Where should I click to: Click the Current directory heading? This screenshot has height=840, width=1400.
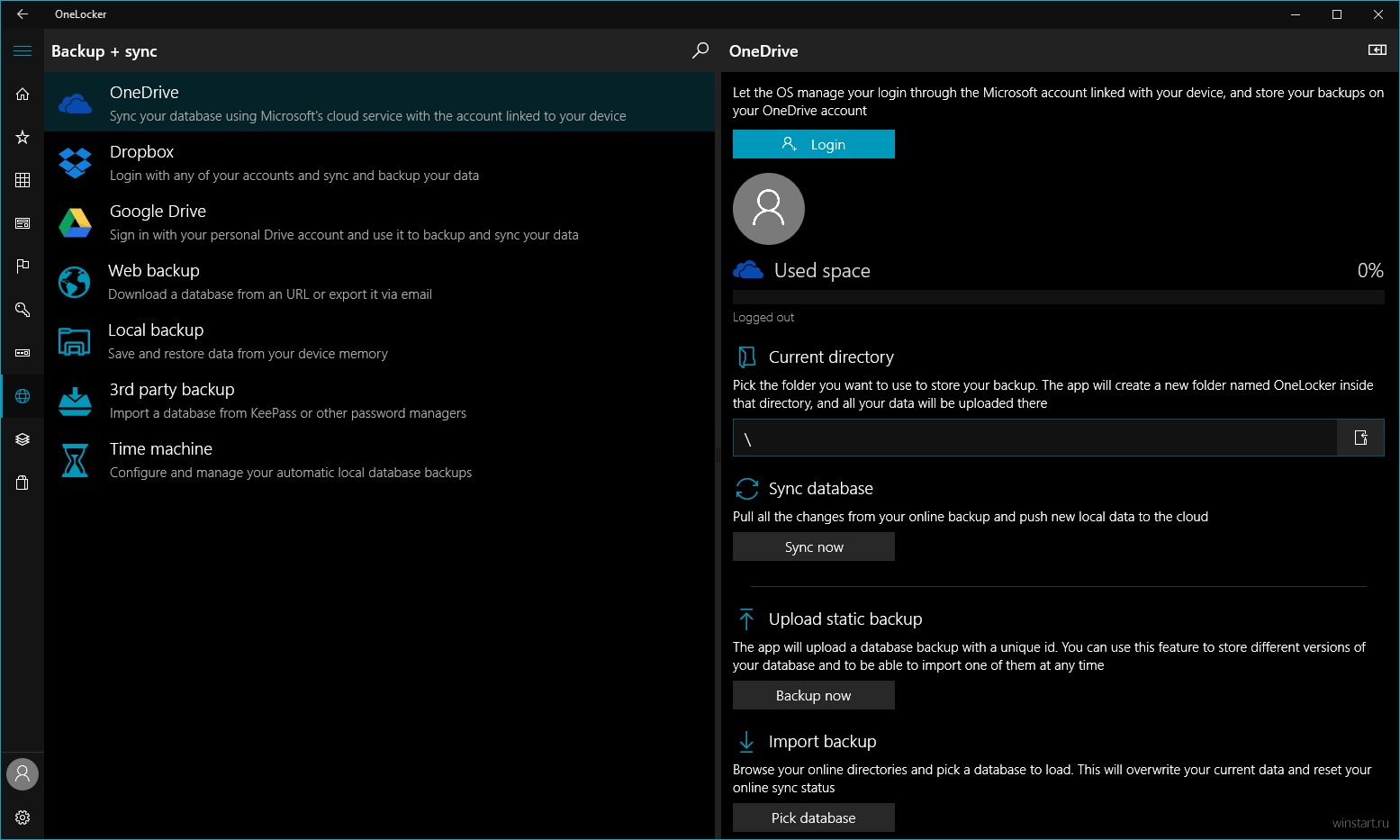click(831, 357)
